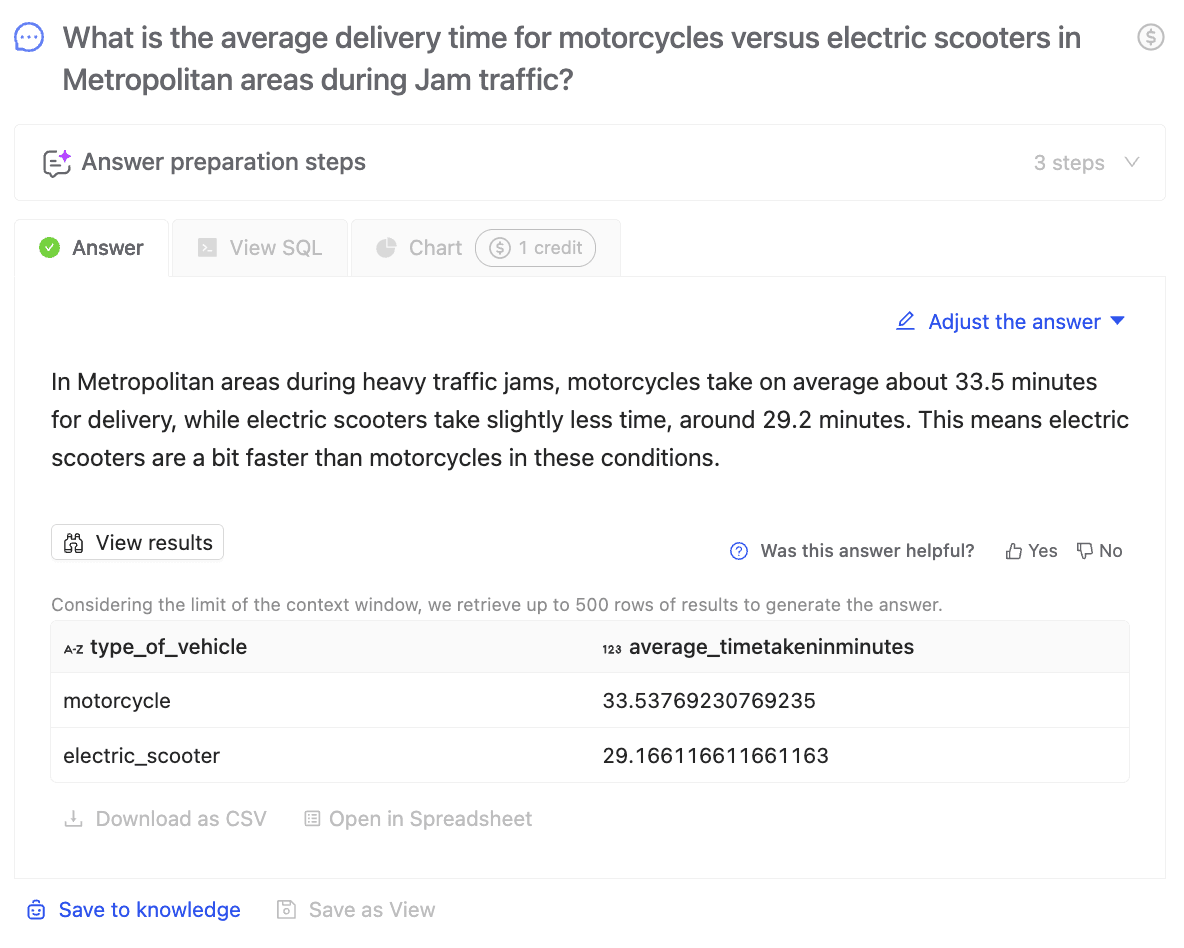Open the View SQL tab
Viewport: 1184px width, 948px height.
[260, 248]
